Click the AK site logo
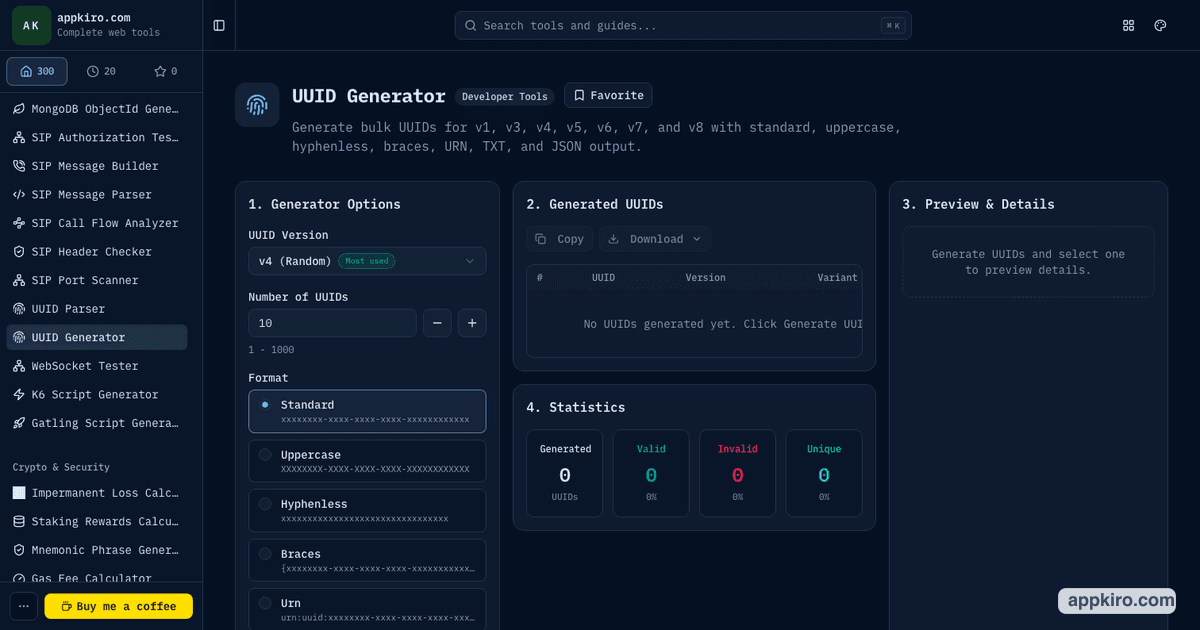 click(31, 25)
